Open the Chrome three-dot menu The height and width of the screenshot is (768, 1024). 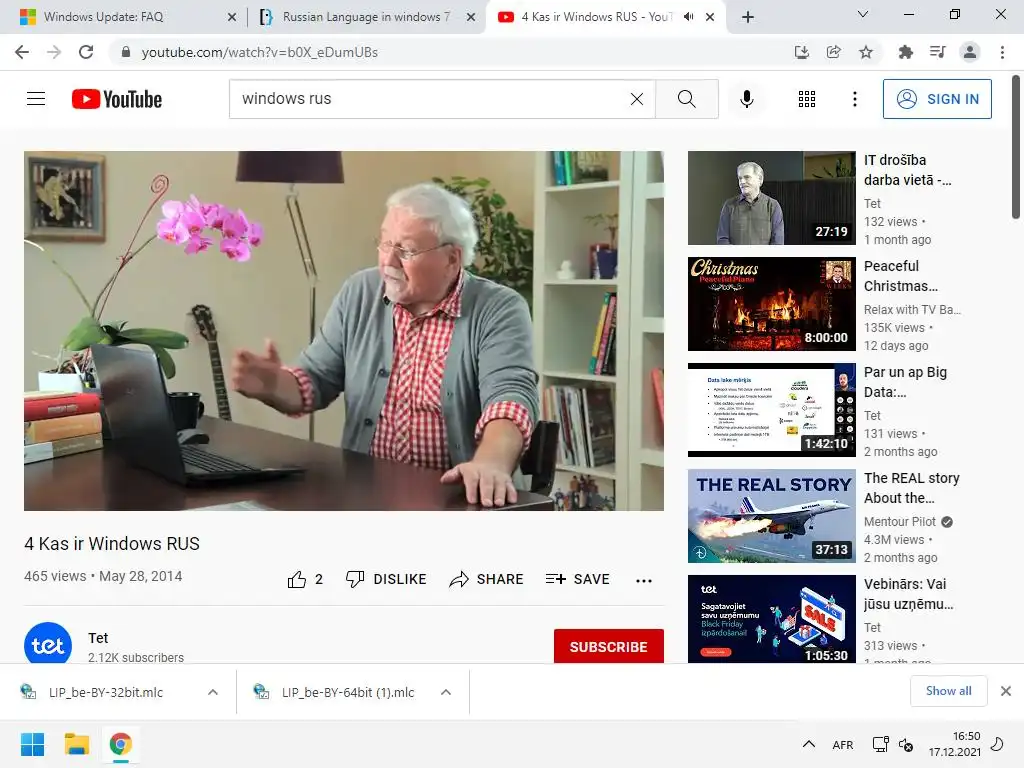click(x=1002, y=52)
